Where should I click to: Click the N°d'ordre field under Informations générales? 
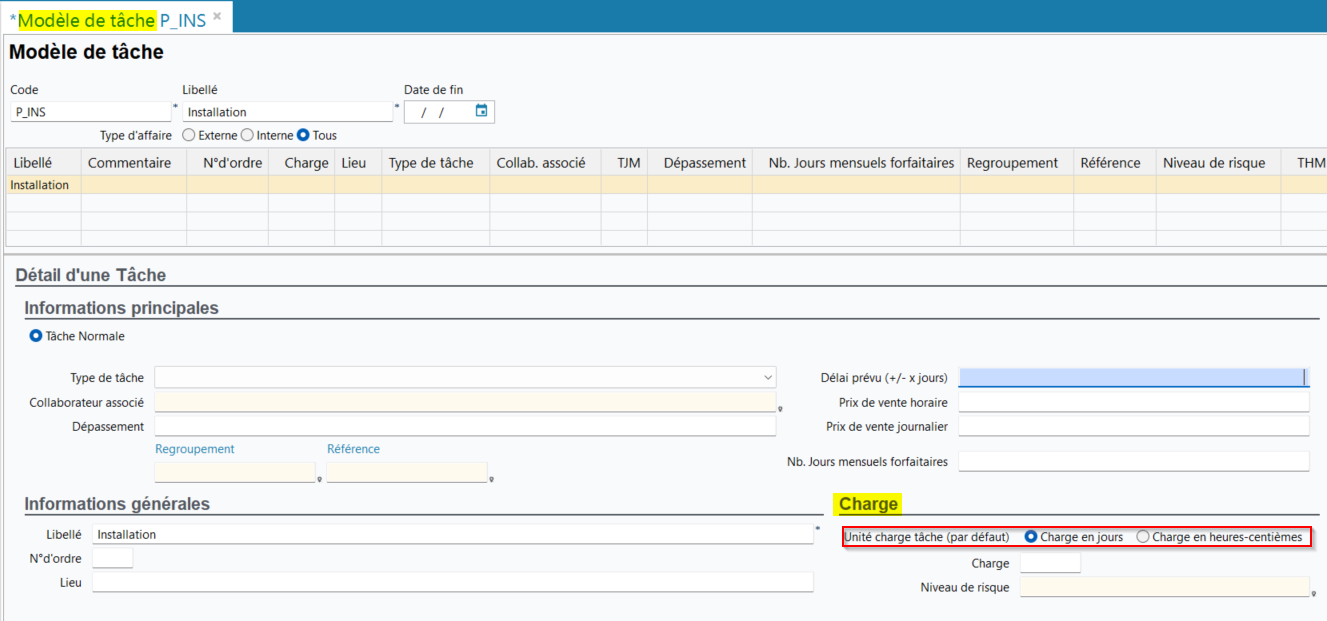pyautogui.click(x=112, y=558)
